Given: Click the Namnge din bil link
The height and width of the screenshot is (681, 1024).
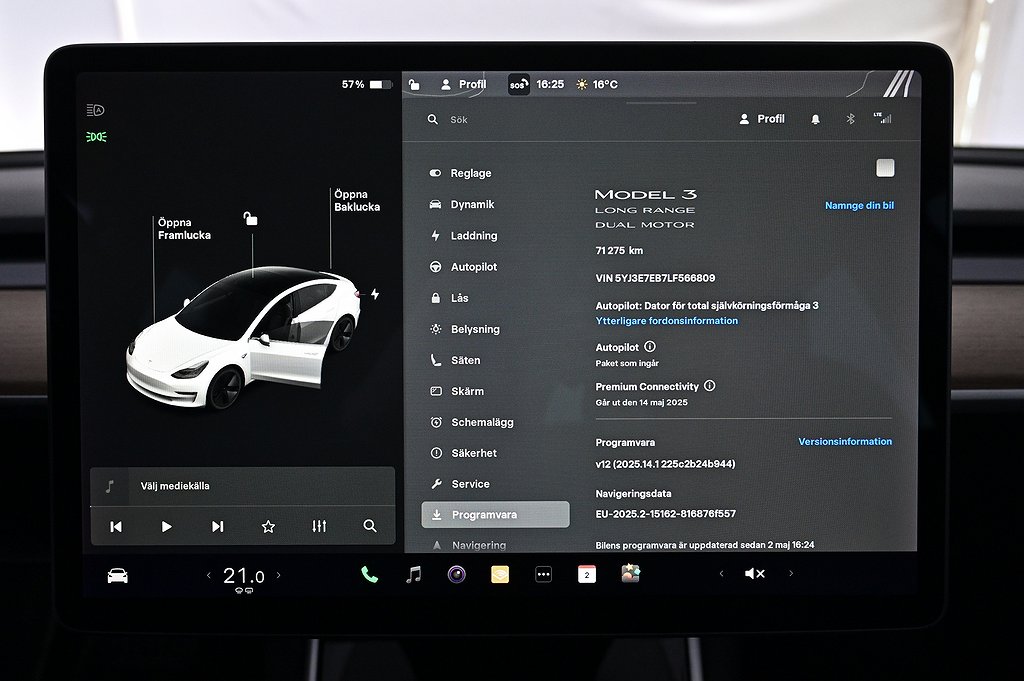Looking at the screenshot, I should point(859,206).
